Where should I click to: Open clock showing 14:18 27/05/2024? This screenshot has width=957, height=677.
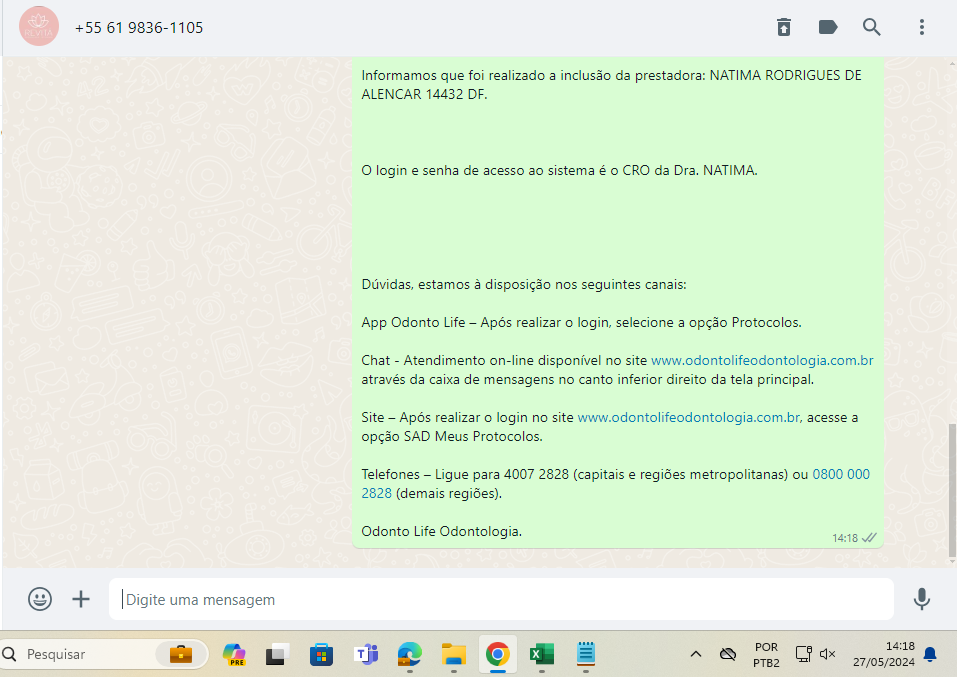coord(884,654)
